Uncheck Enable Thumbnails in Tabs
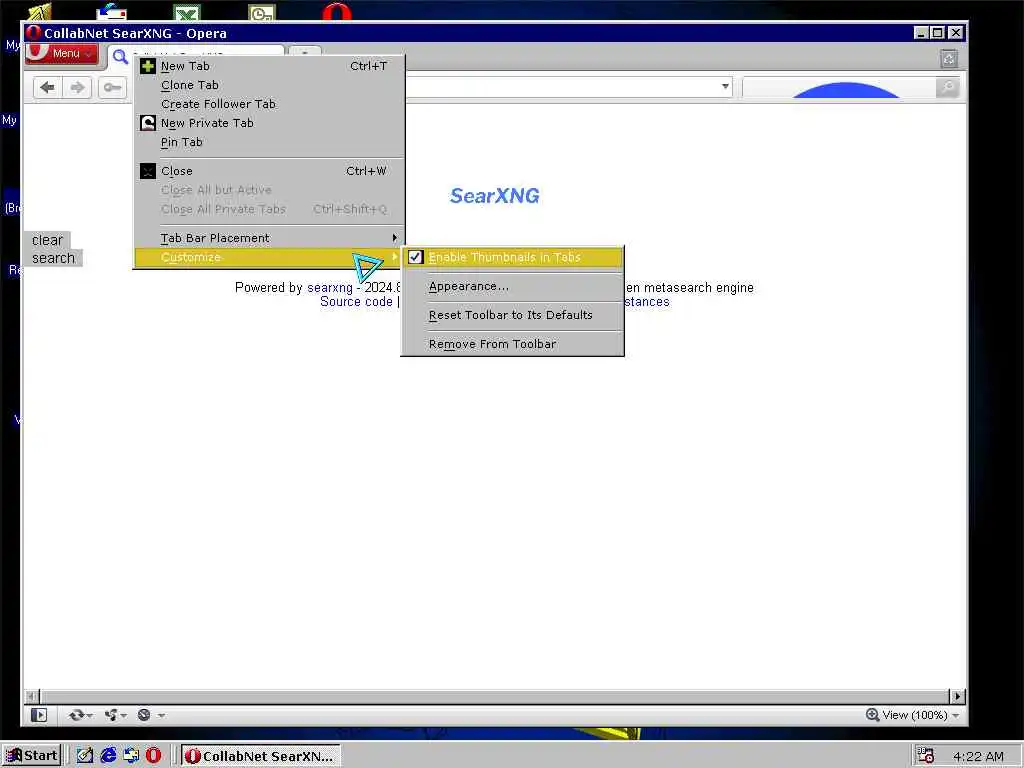The height and width of the screenshot is (768, 1024). point(513,257)
